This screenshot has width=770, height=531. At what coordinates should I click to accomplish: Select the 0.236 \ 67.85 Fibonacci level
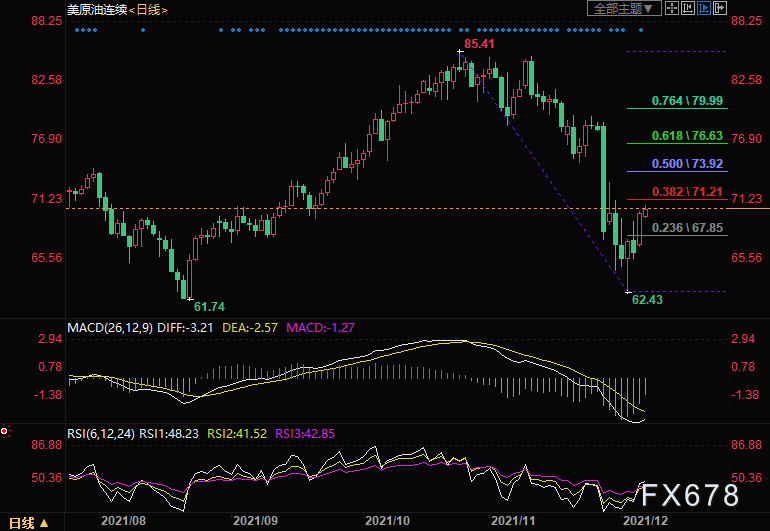(687, 227)
